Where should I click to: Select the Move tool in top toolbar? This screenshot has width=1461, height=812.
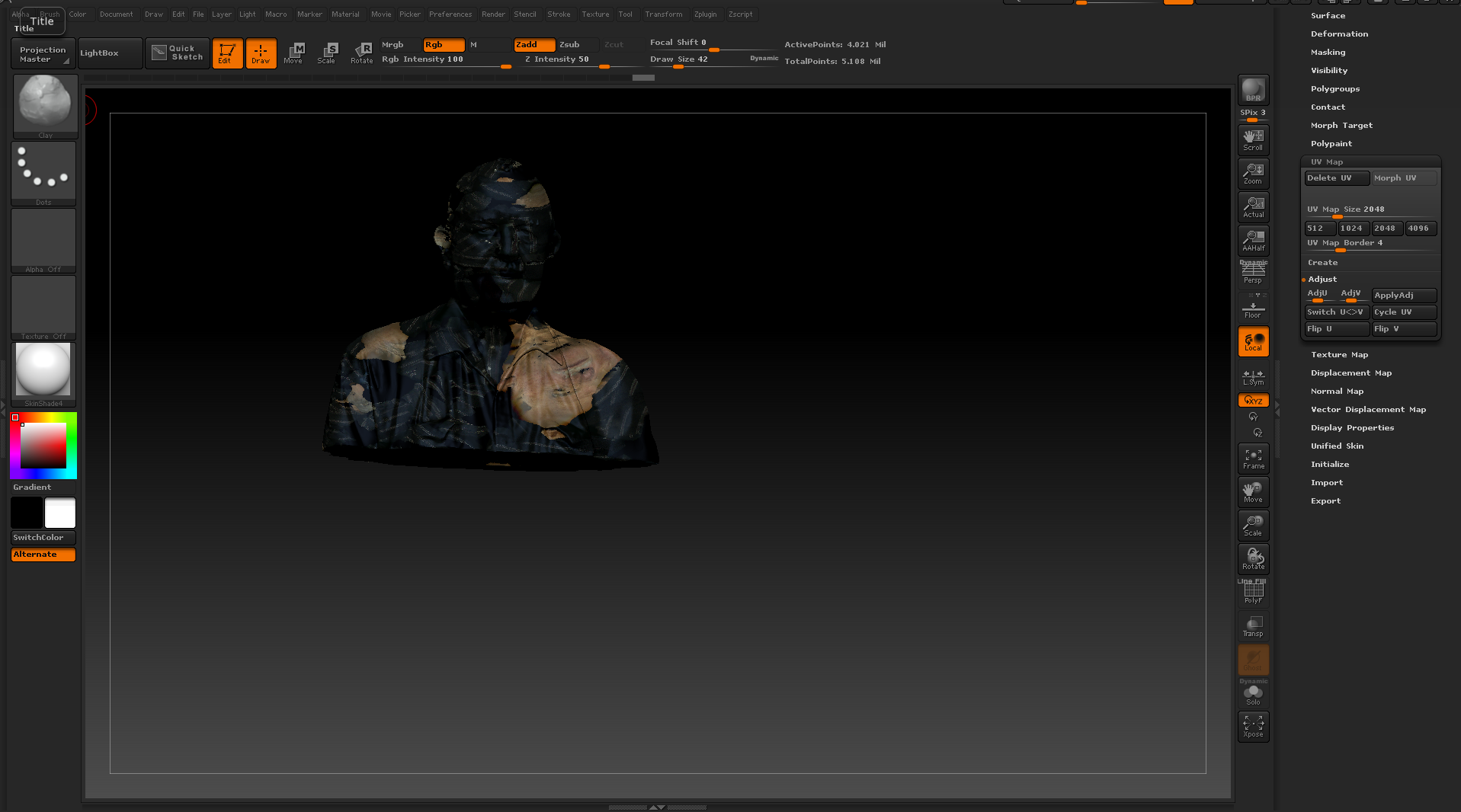(x=294, y=53)
